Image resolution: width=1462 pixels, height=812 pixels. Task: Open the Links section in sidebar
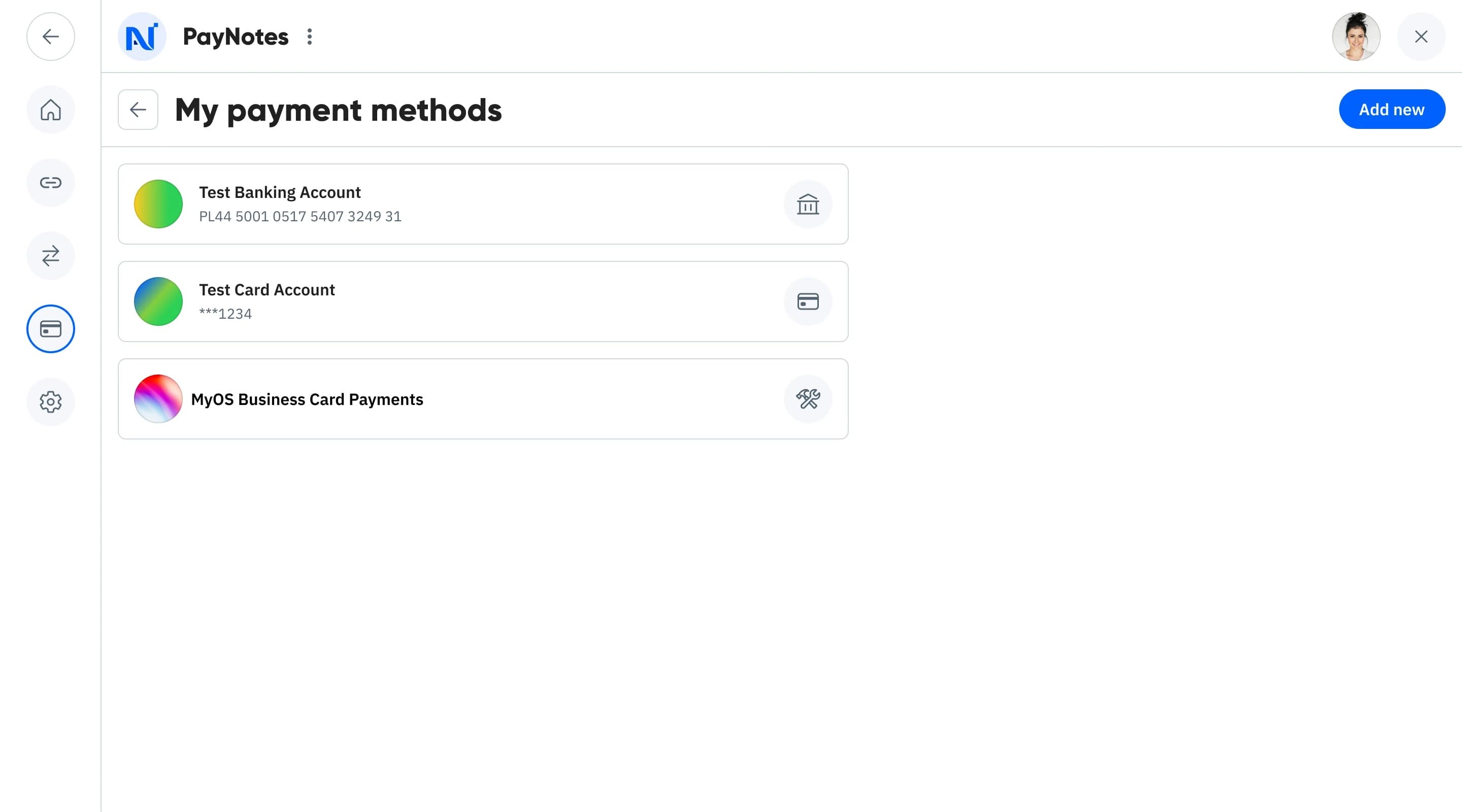51,183
